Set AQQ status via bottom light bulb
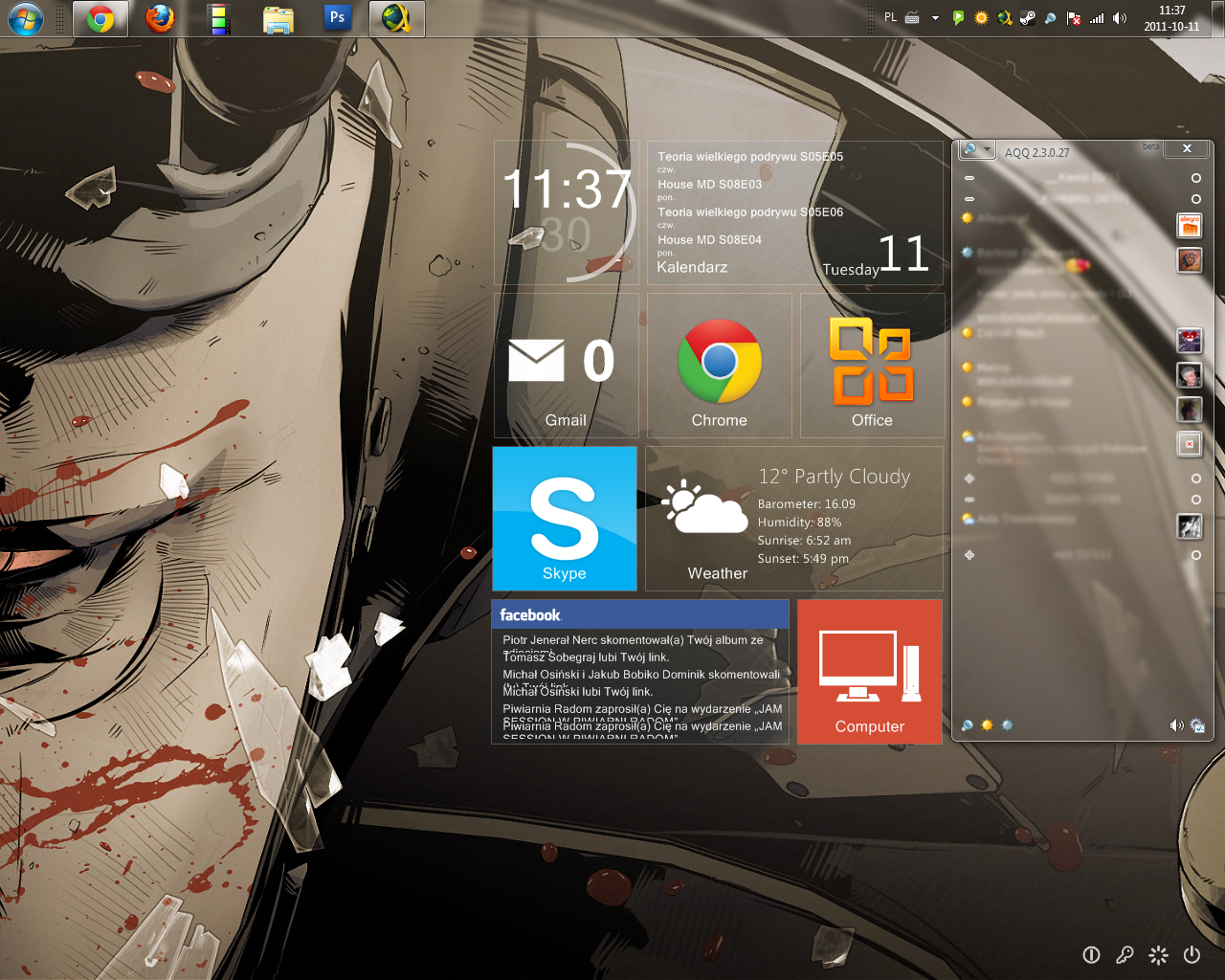Viewport: 1225px width, 980px height. [x=967, y=725]
